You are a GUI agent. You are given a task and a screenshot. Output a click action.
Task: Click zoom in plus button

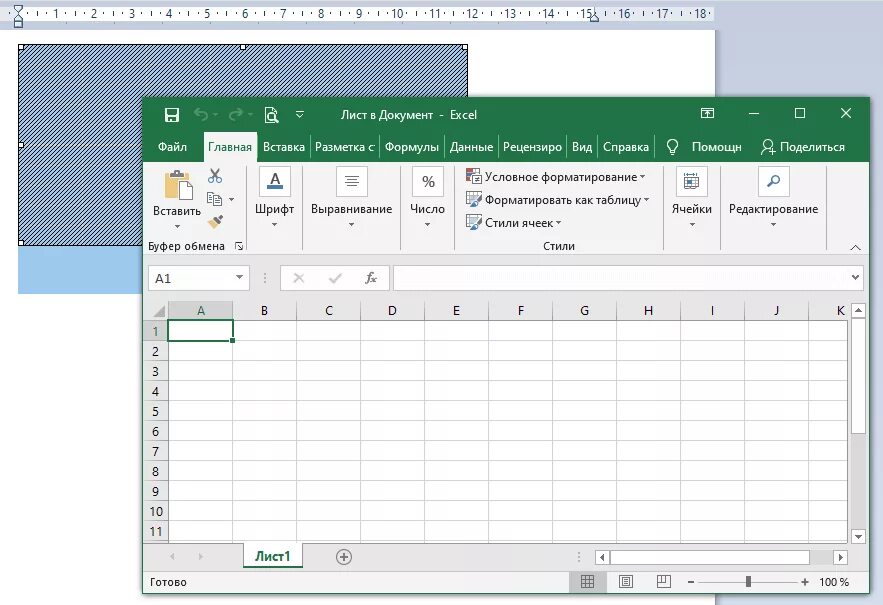pyautogui.click(x=805, y=582)
